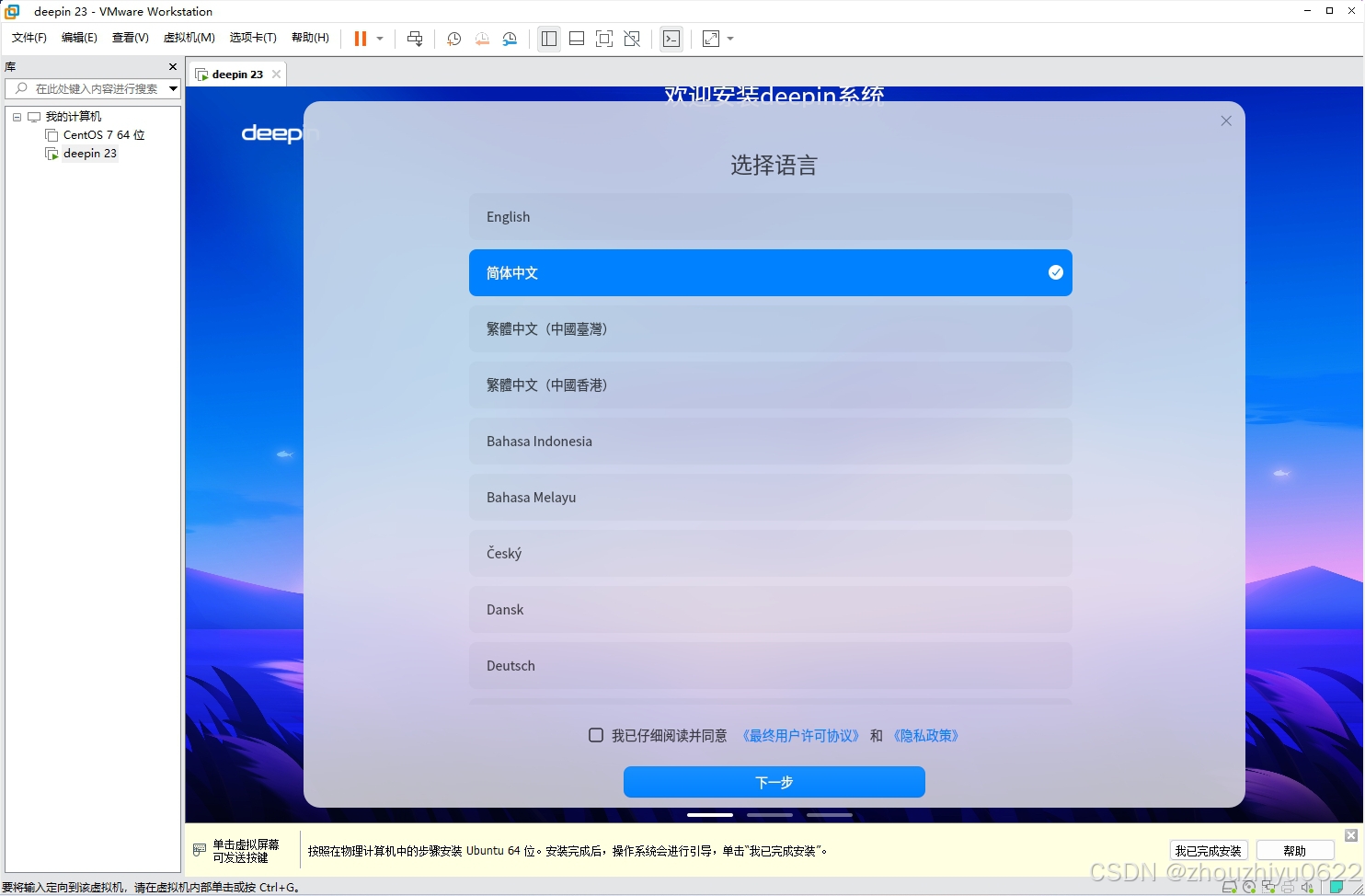Click the 下一步 button

pyautogui.click(x=774, y=782)
